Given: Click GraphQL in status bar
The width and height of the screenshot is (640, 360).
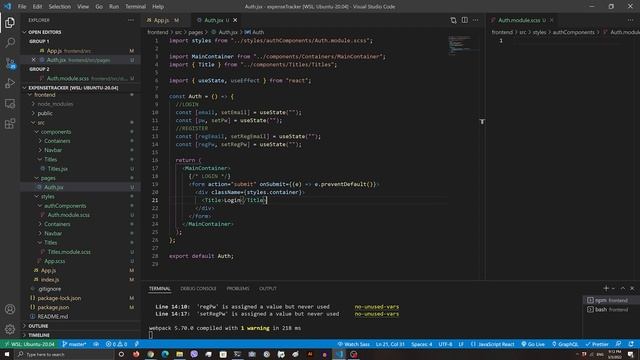Looking at the screenshot, I should point(565,344).
